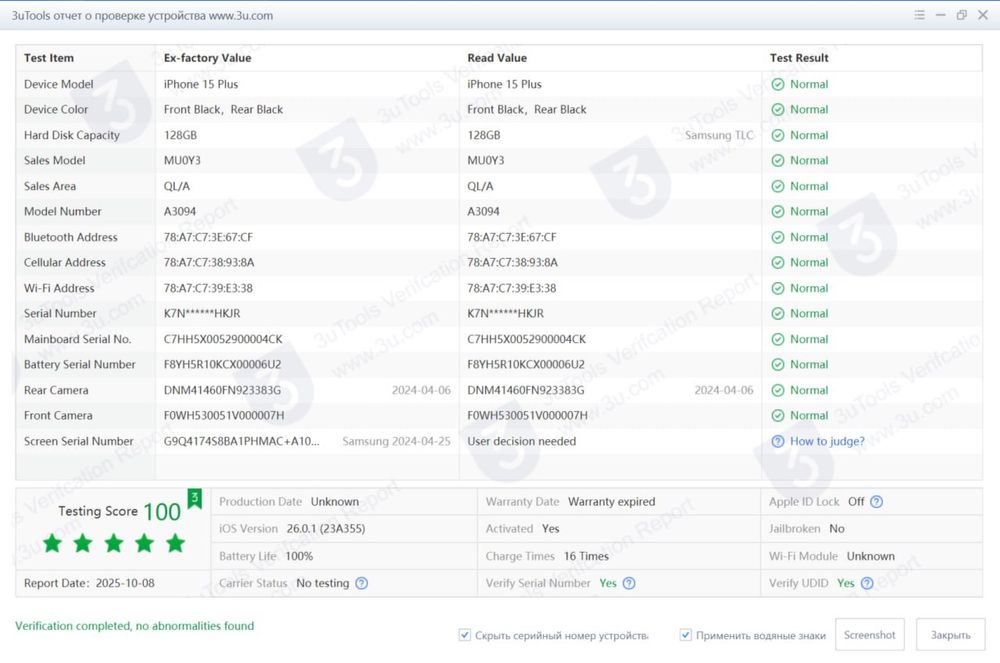Click the Verification completed, no abnormalities found message

[x=135, y=626]
